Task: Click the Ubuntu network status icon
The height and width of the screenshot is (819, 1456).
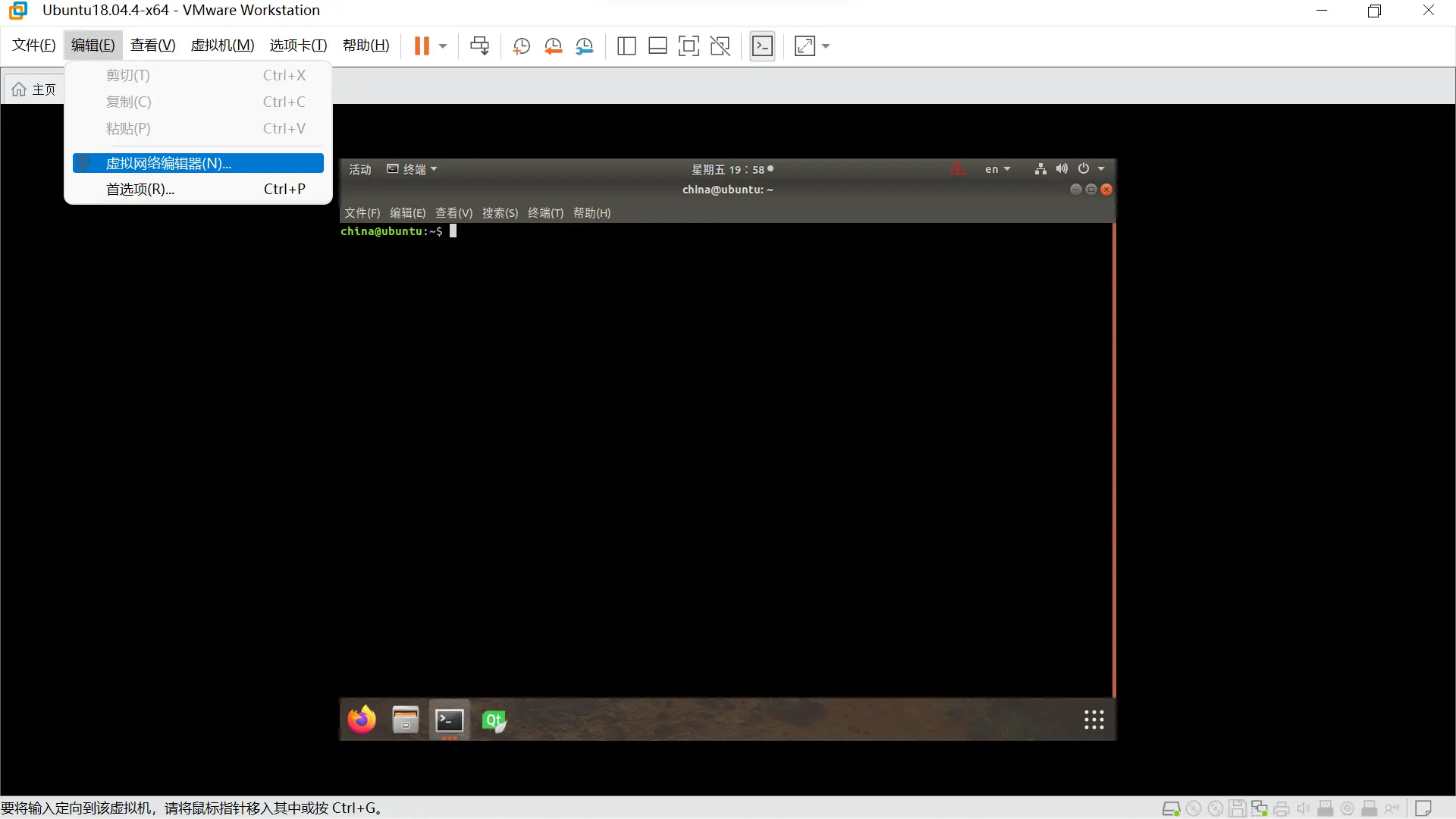Action: pyautogui.click(x=1040, y=169)
